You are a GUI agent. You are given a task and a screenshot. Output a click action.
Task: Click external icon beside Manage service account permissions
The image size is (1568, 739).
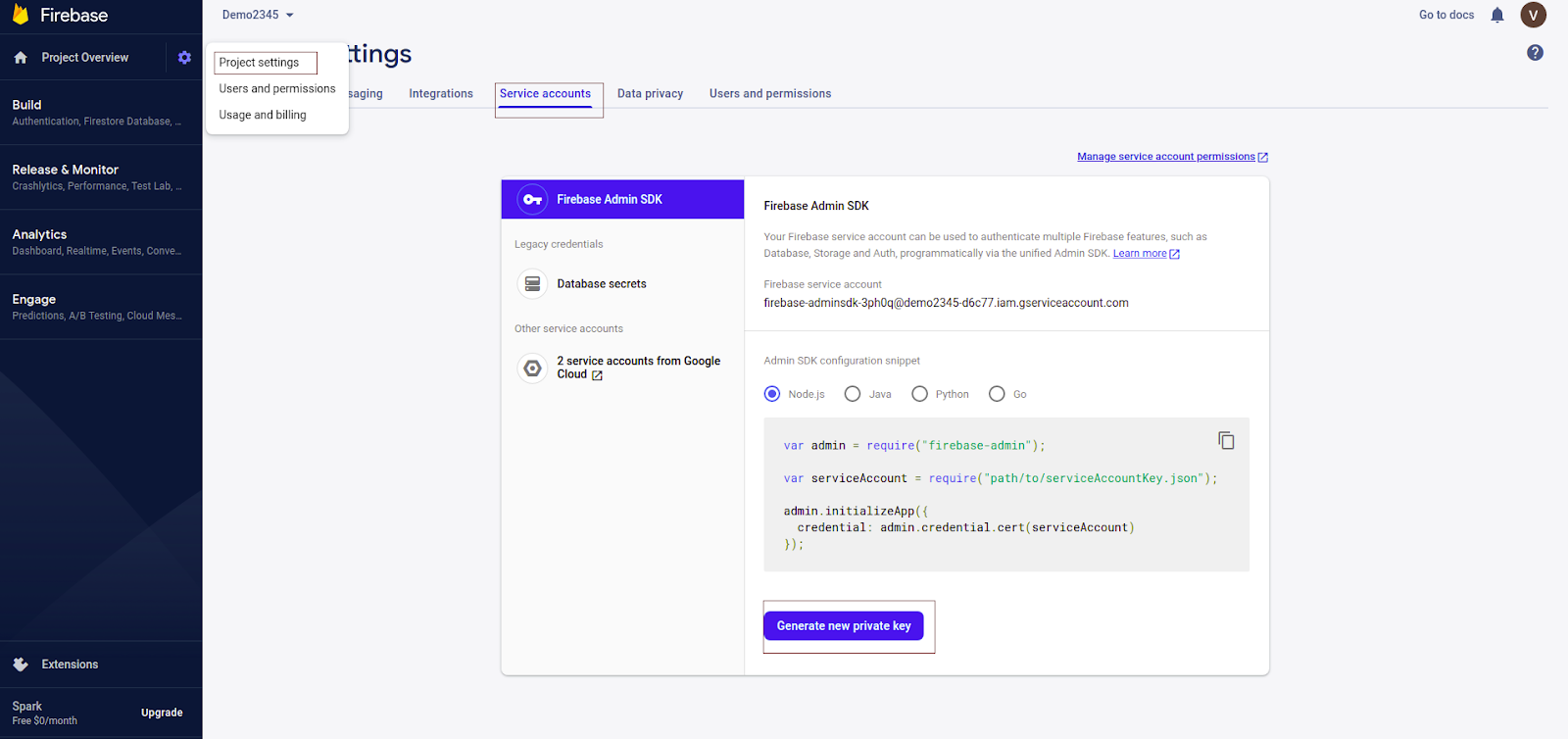click(x=1263, y=157)
